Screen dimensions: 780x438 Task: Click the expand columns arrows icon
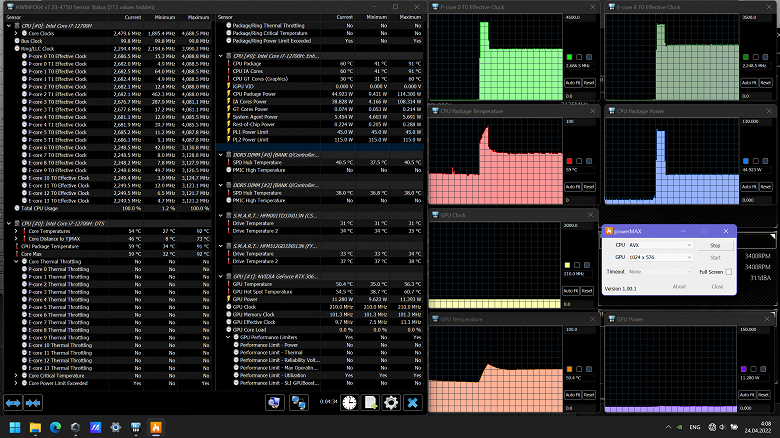[13, 402]
